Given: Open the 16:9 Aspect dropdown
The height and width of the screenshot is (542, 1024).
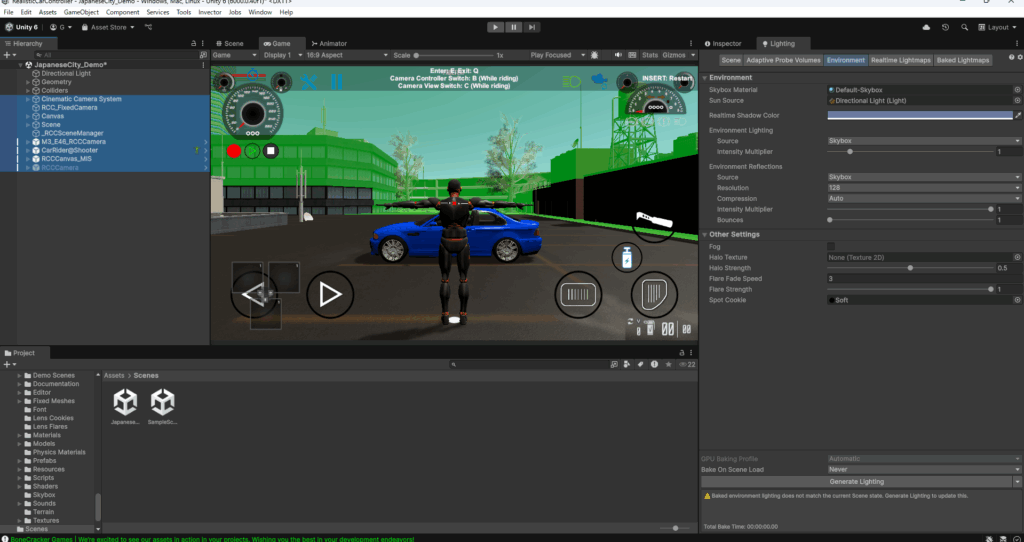Looking at the screenshot, I should (347, 55).
